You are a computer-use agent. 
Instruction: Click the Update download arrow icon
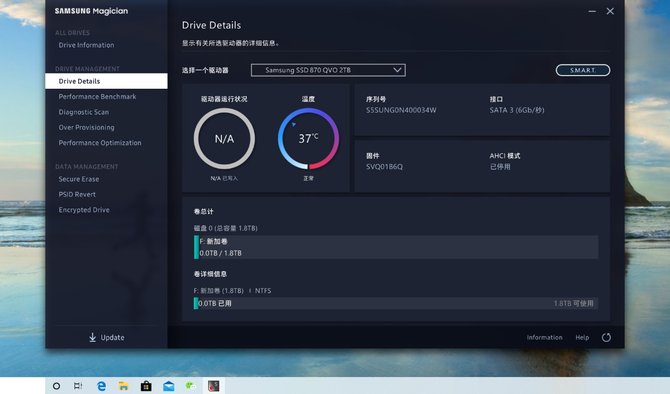point(92,338)
